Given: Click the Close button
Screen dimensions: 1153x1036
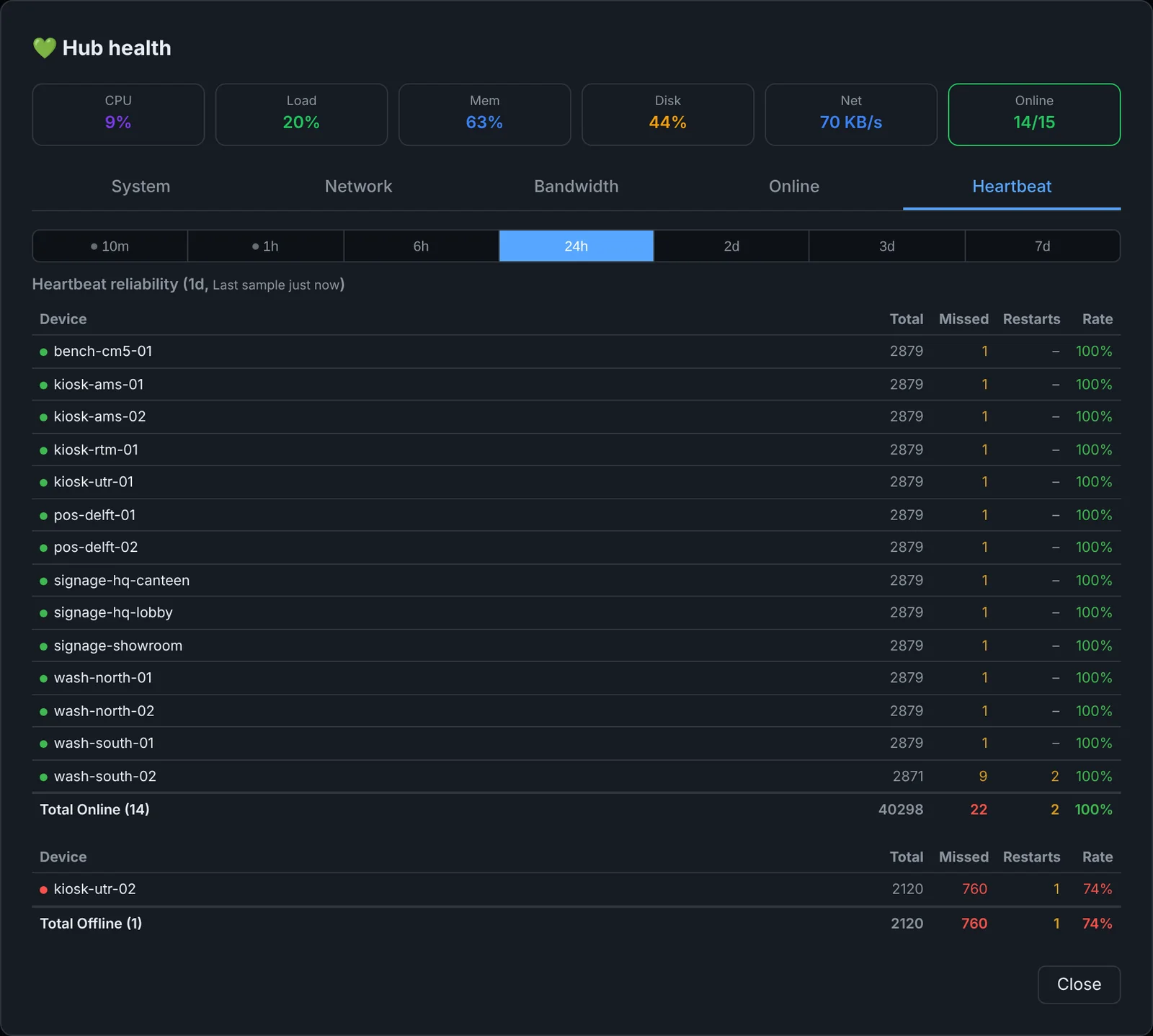Looking at the screenshot, I should pyautogui.click(x=1079, y=984).
